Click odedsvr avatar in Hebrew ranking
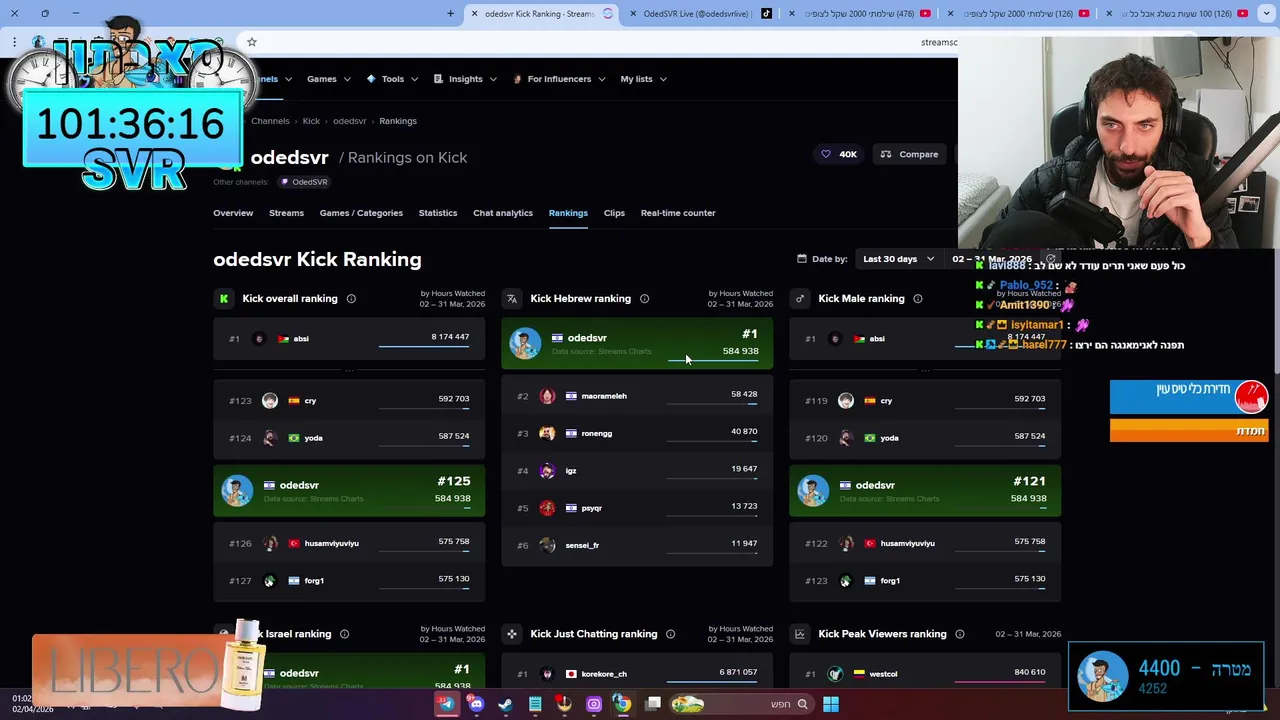 525,343
